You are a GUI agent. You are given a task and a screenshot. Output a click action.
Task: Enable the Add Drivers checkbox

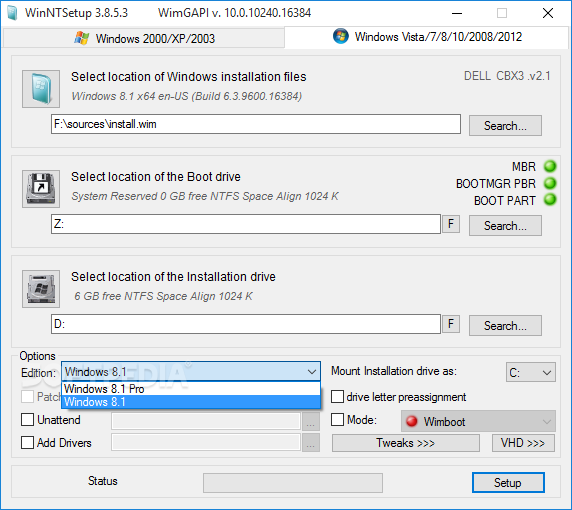[27, 443]
